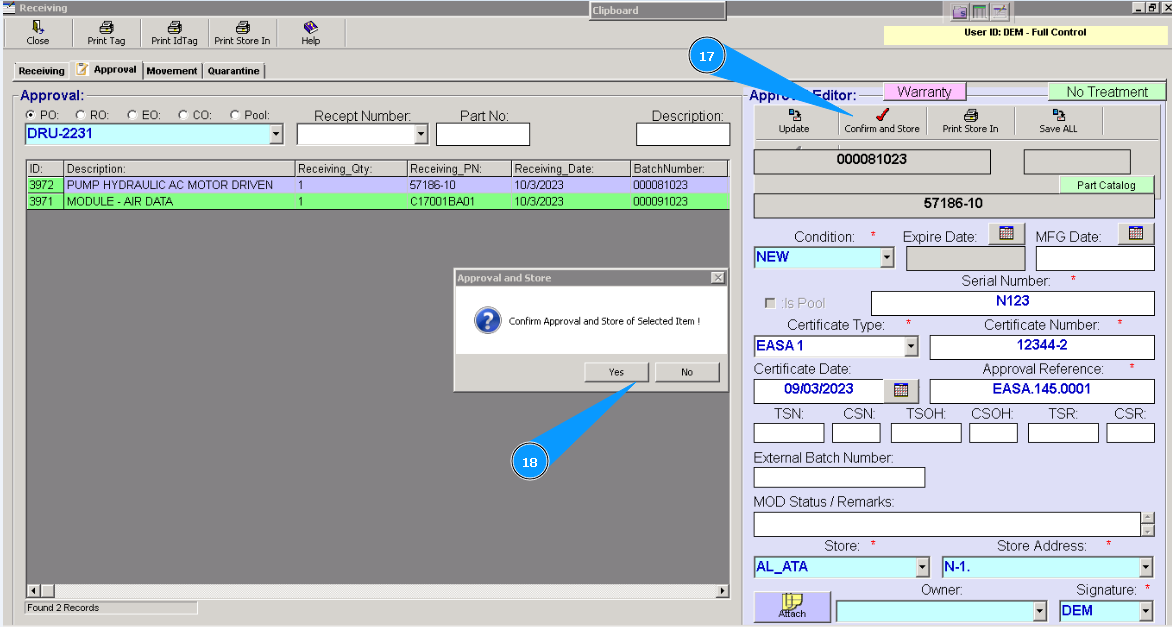Select row MODULE - AIR DATA
This screenshot has height=627, width=1172.
[x=377, y=202]
